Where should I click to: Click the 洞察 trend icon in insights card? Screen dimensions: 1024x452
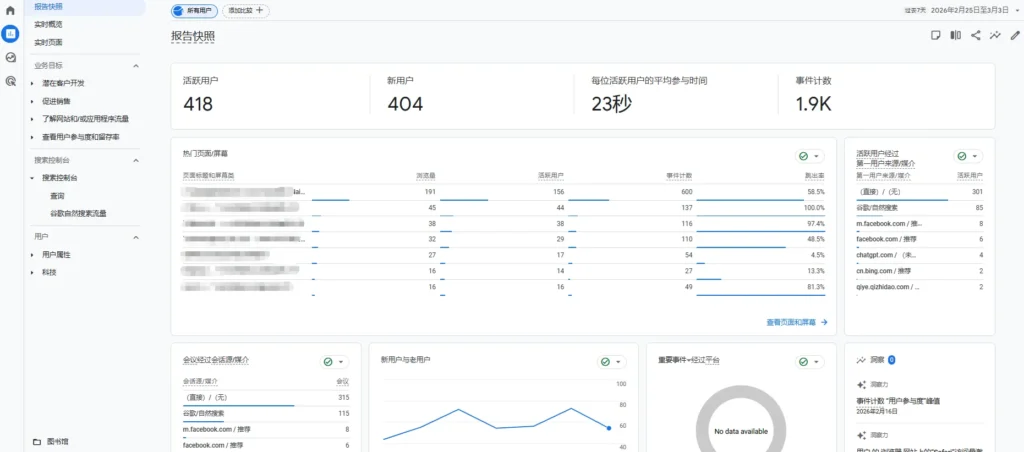(x=861, y=360)
